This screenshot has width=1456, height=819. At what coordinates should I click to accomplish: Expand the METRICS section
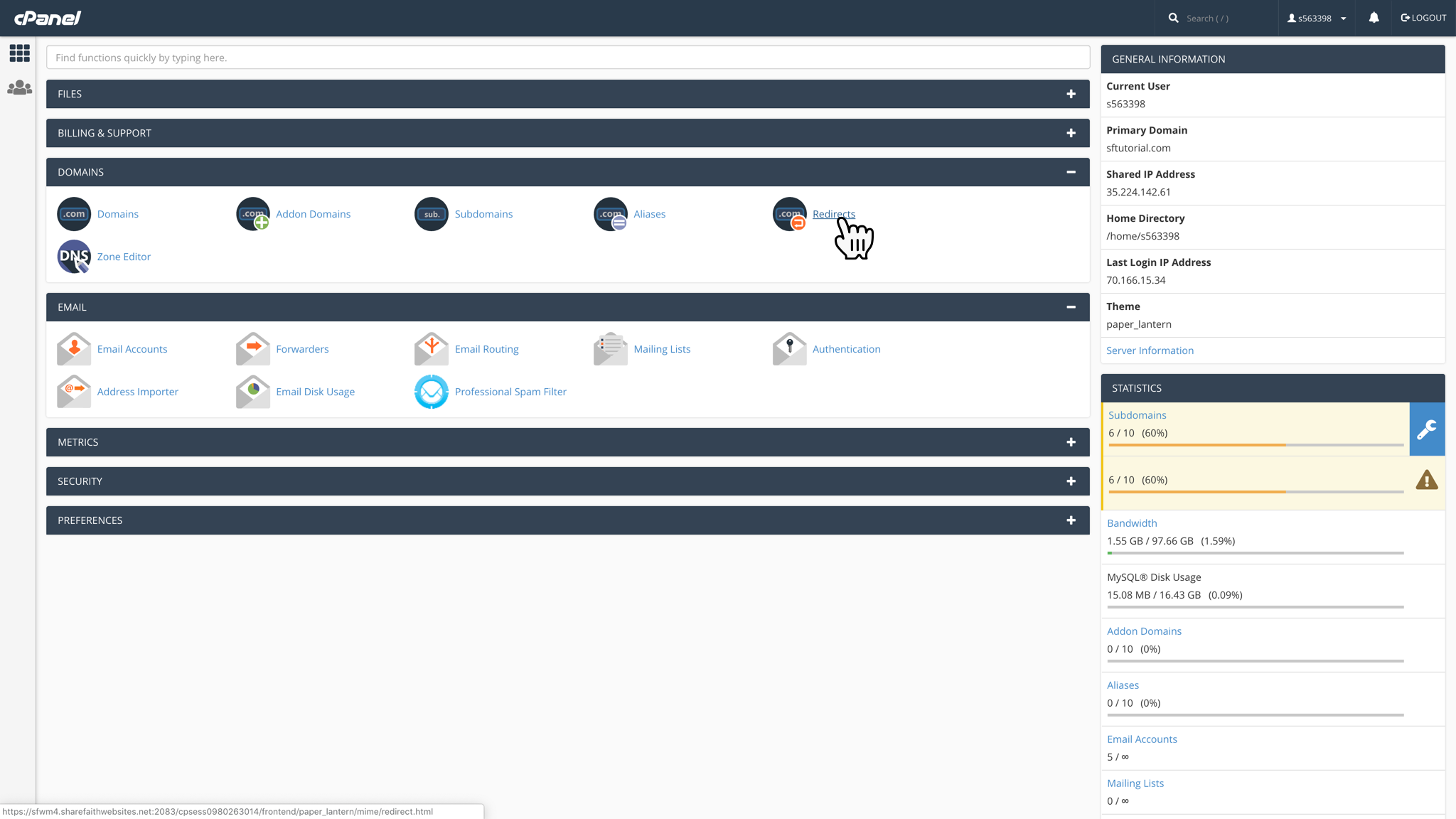point(1071,442)
